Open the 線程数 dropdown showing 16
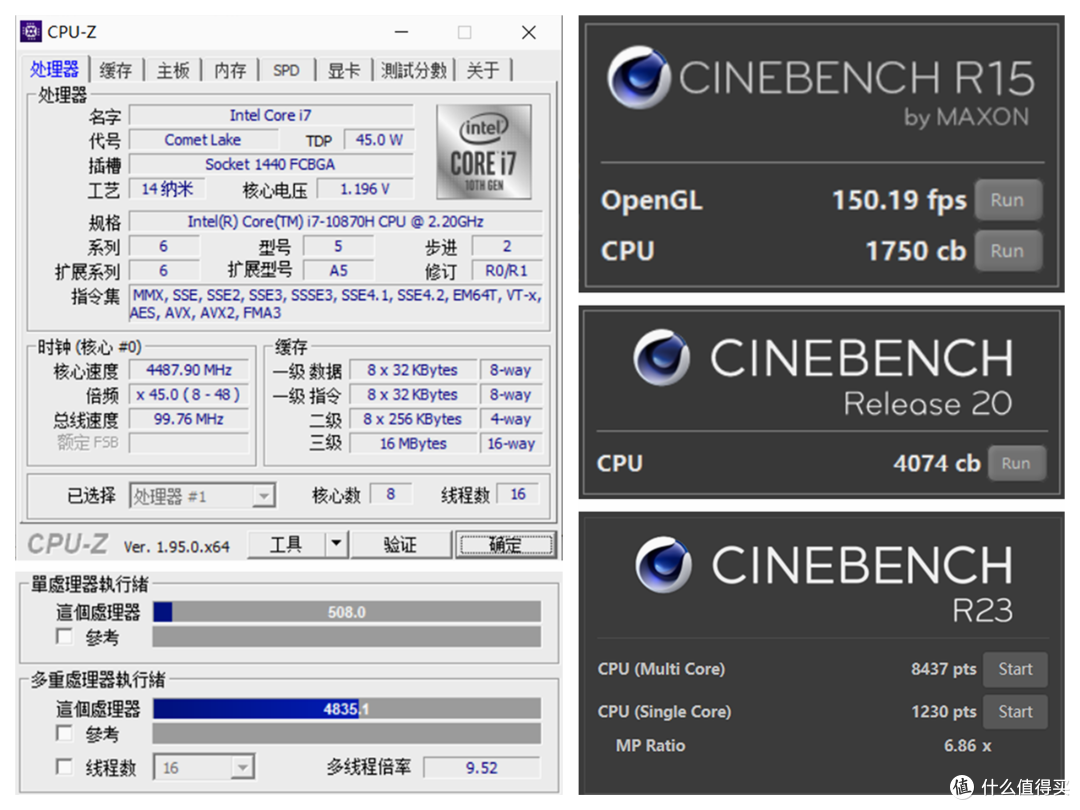Viewport: 1080px width, 810px height. click(x=241, y=766)
